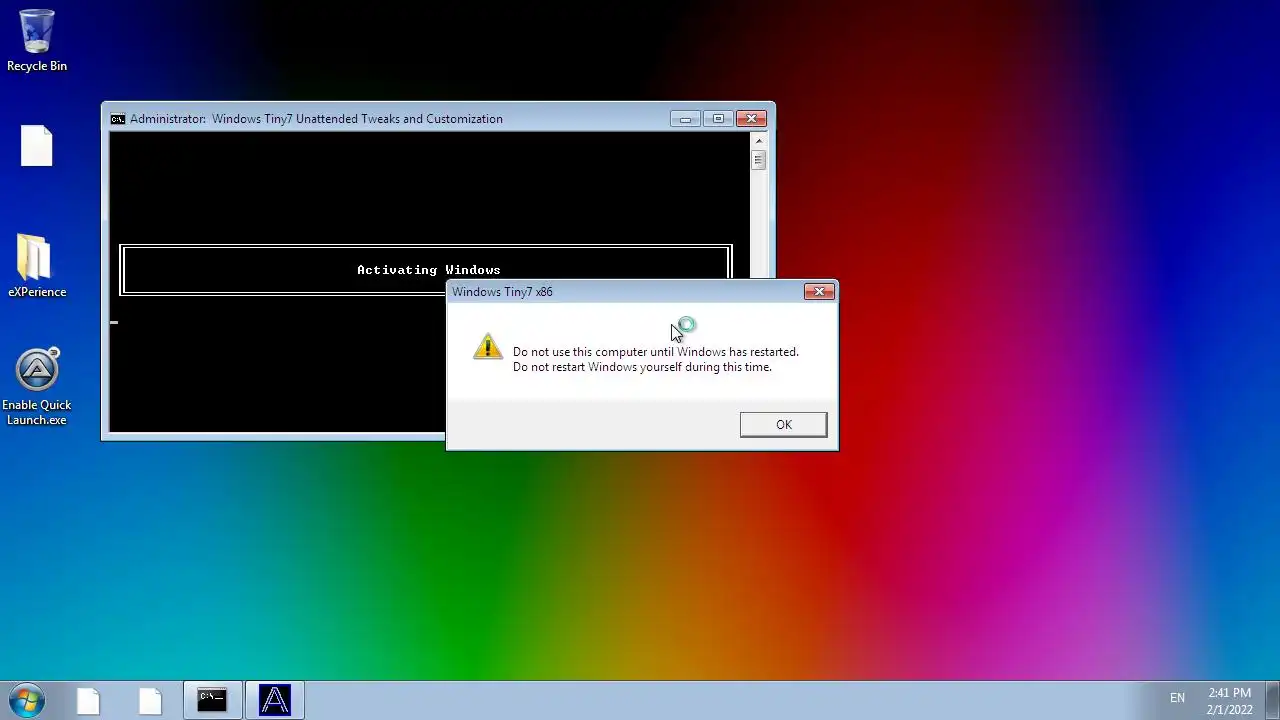Open the clock showing 2:41 PM
1280x720 pixels.
(1229, 701)
